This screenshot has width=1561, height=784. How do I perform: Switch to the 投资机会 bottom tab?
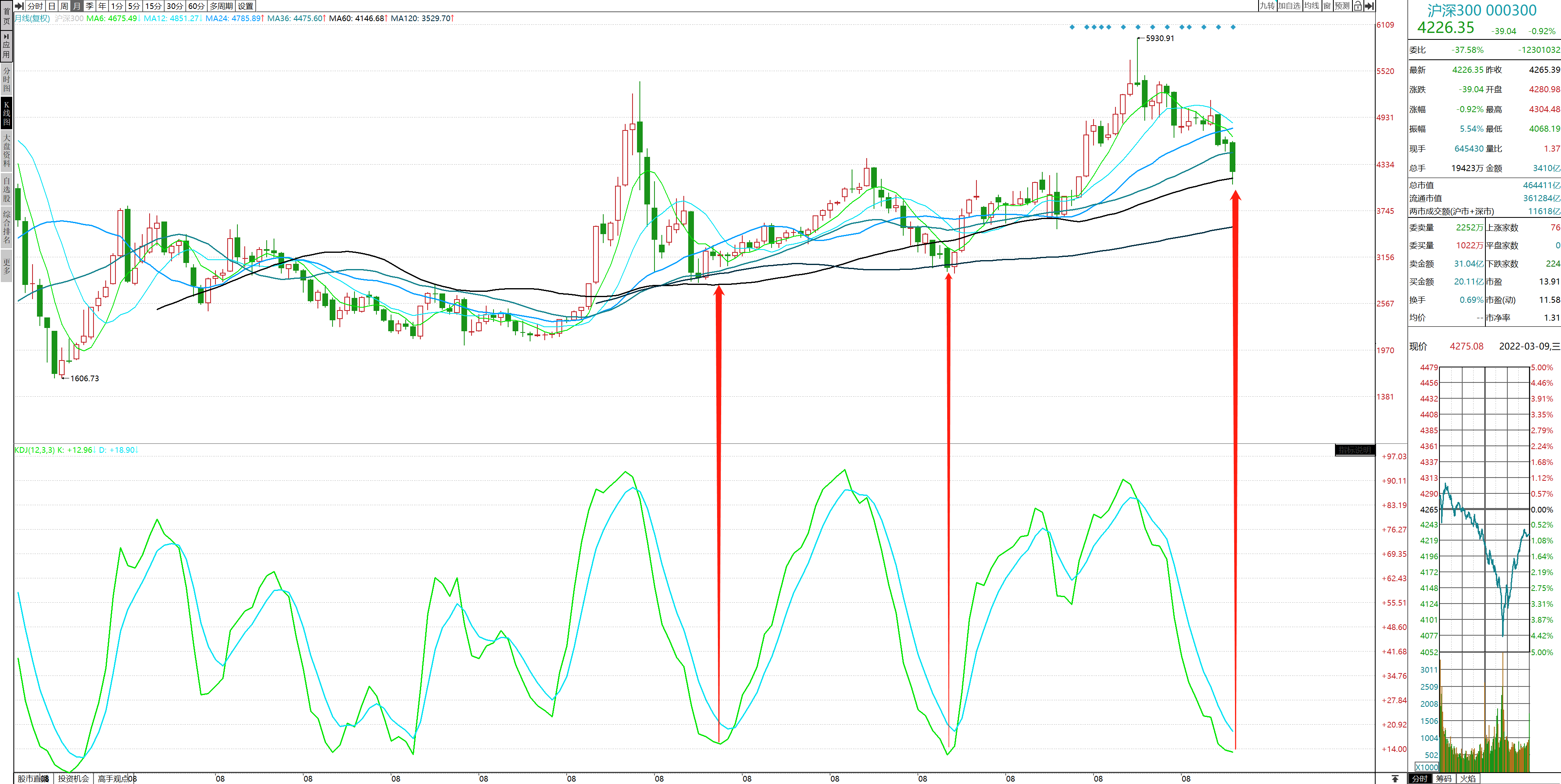[73, 779]
